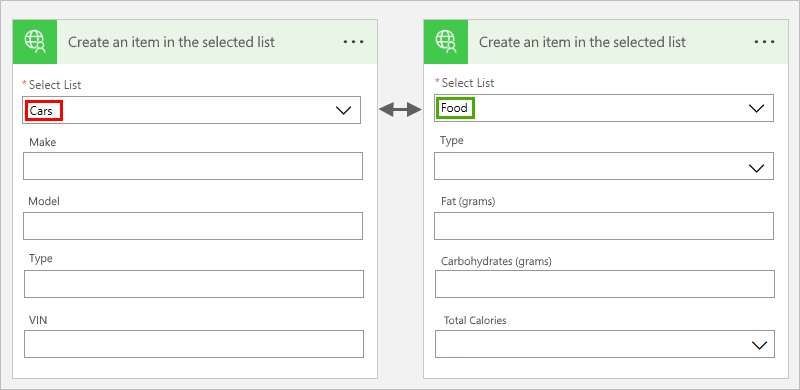Screen dimensions: 800x390
Task: Click the Cars card title header
Action: (x=171, y=42)
